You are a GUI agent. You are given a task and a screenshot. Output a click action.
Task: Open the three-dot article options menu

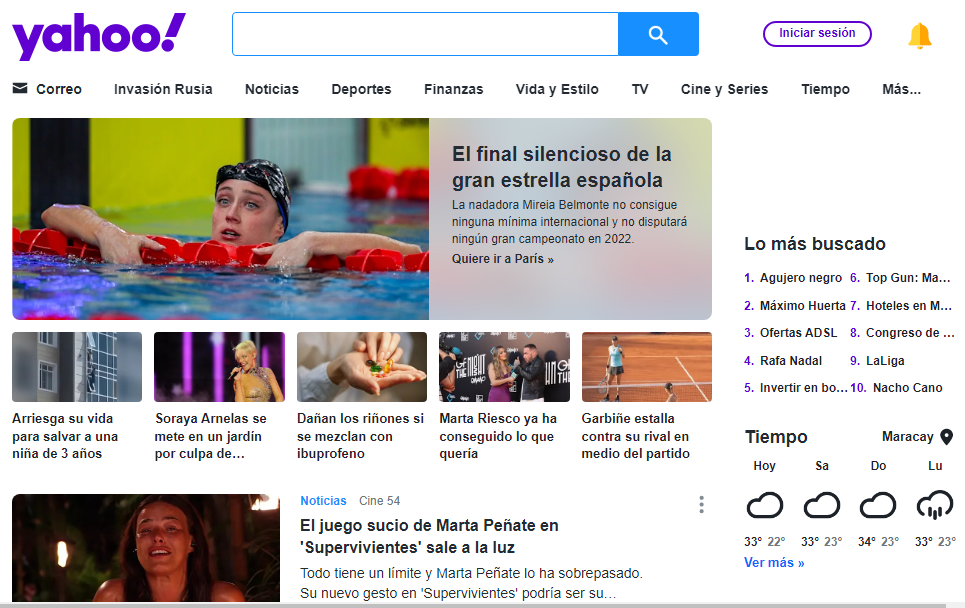pyautogui.click(x=701, y=505)
